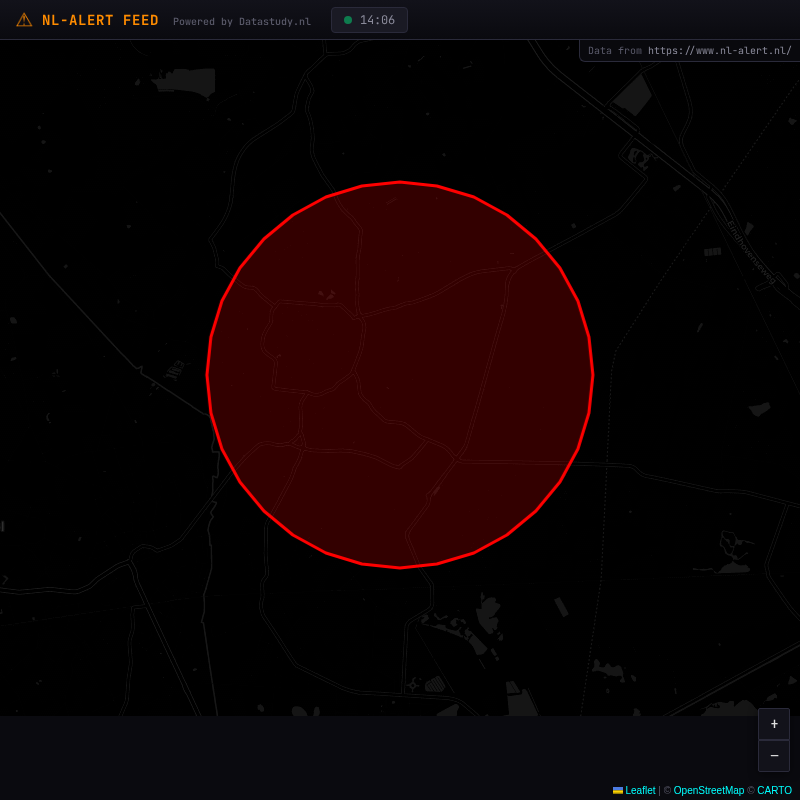Open the https://www.nl-alert.nl/ source link
The image size is (800, 800).
click(719, 51)
